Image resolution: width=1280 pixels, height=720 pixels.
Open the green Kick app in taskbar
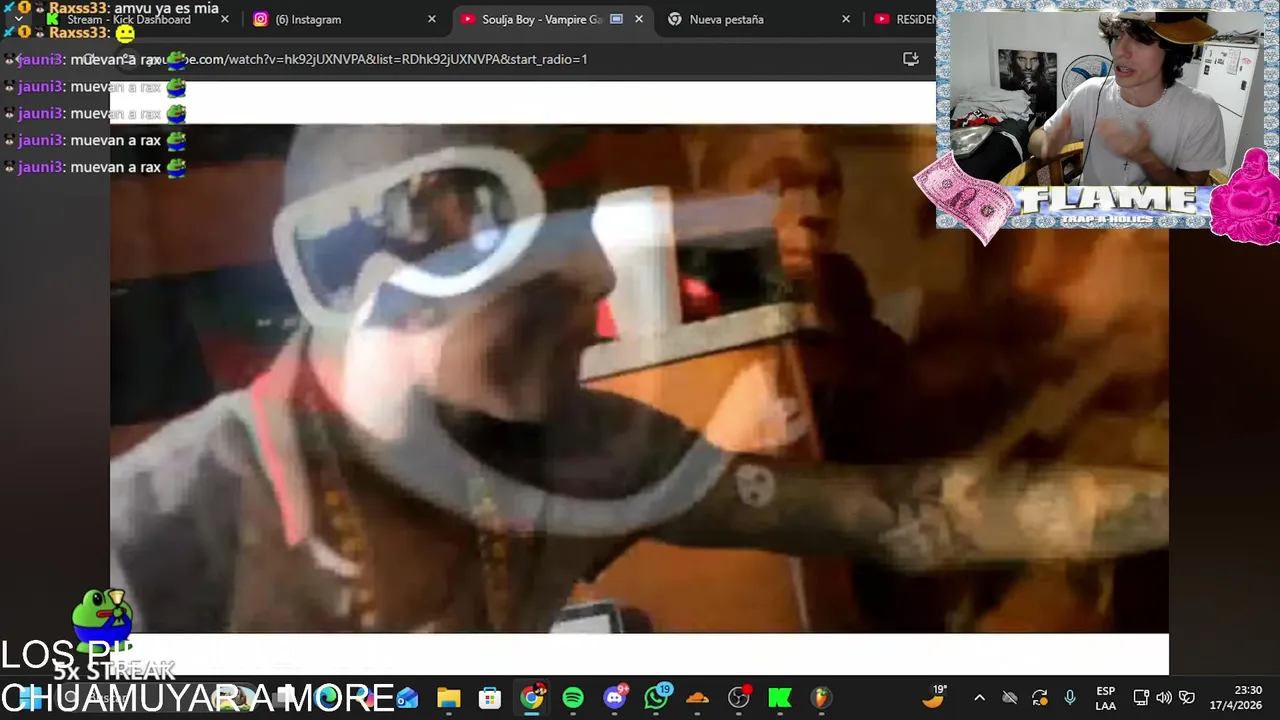tap(780, 698)
